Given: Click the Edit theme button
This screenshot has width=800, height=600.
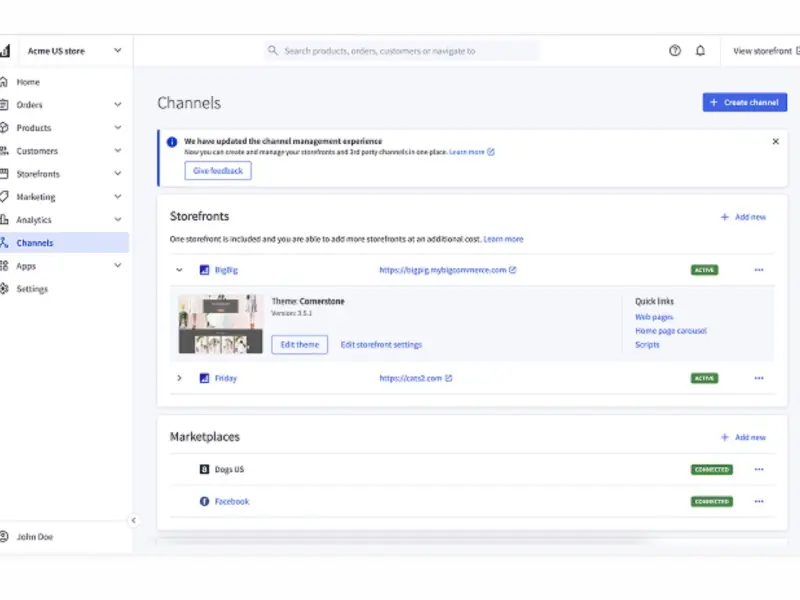Looking at the screenshot, I should pos(299,344).
